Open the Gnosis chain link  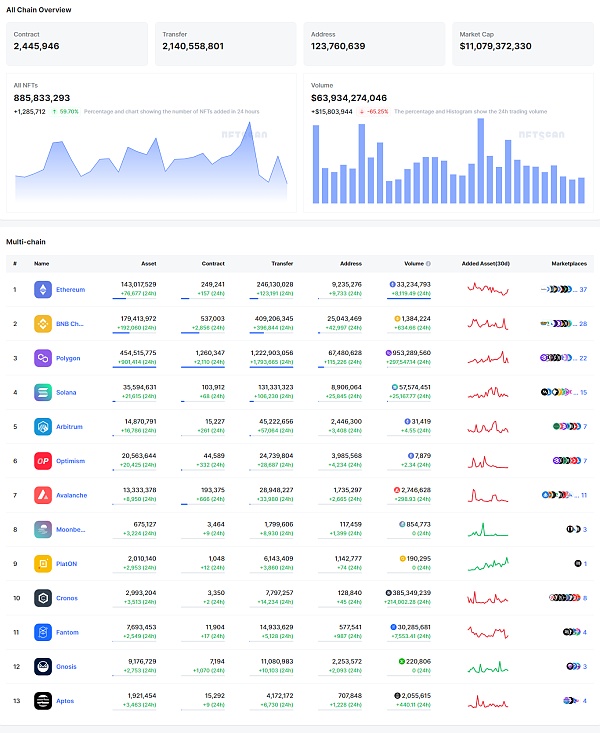tap(66, 667)
